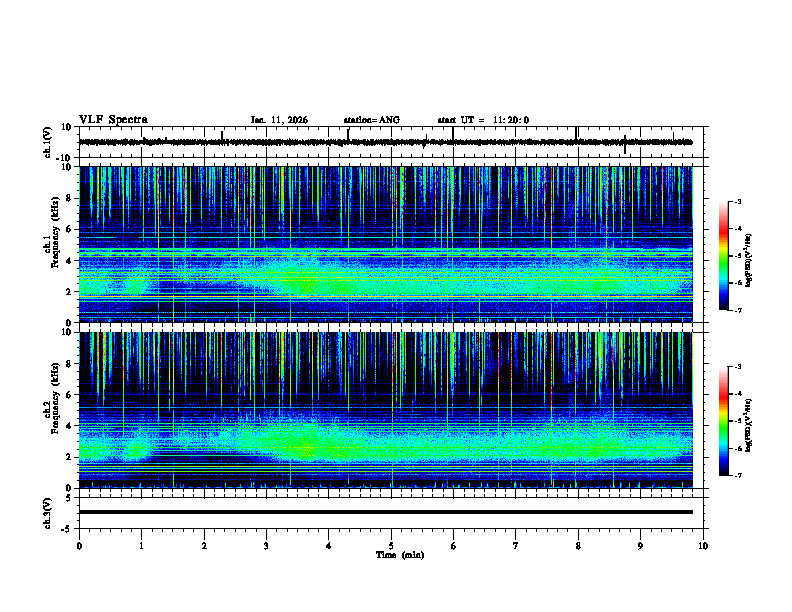The image size is (792, 612).
Task: Click the ch.2 spectrogram color bar
Action: pos(723,421)
